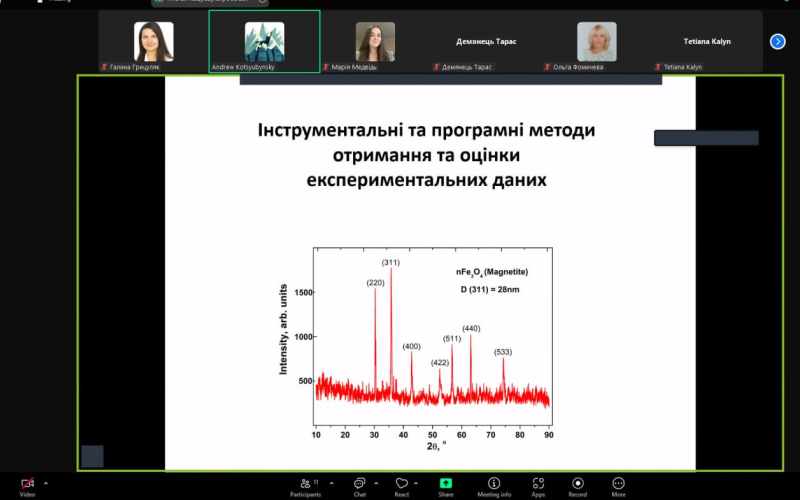Click the (422) peak label
The height and width of the screenshot is (500, 800).
[x=439, y=363]
